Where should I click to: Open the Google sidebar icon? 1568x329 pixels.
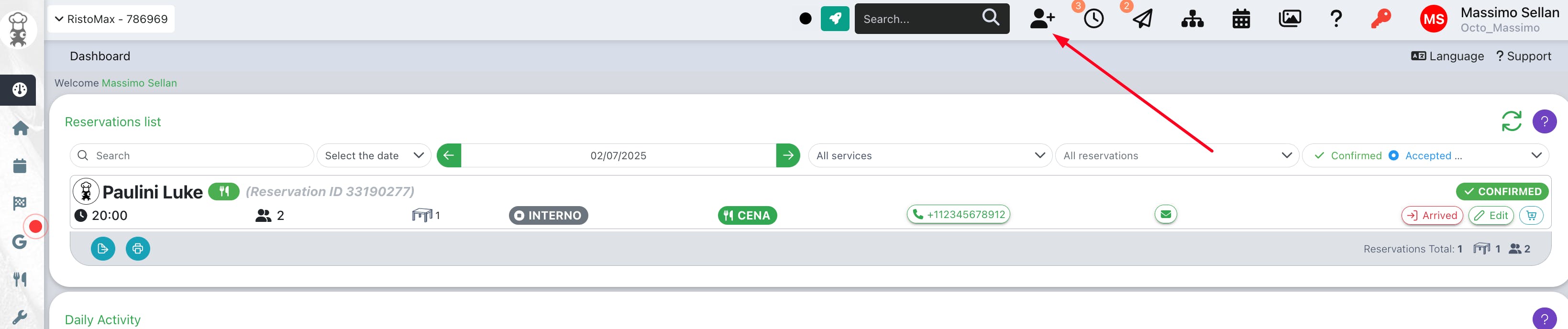click(x=20, y=242)
